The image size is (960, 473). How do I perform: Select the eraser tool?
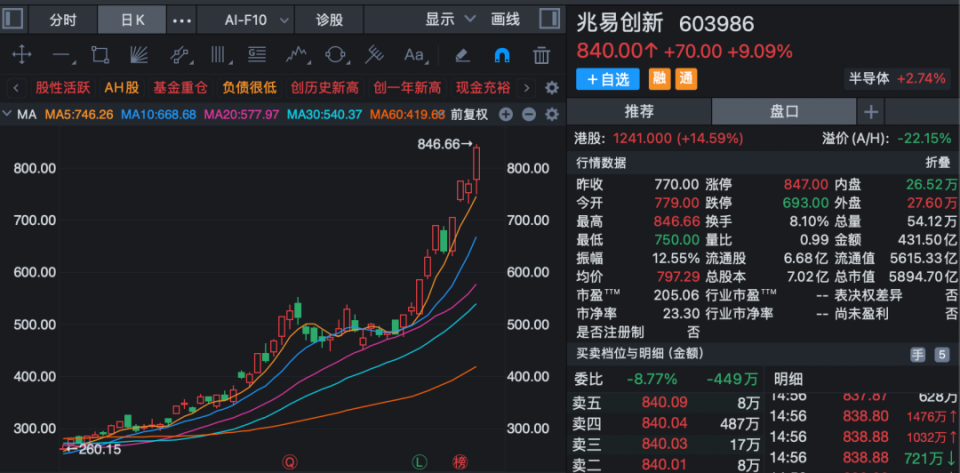pyautogui.click(x=462, y=55)
